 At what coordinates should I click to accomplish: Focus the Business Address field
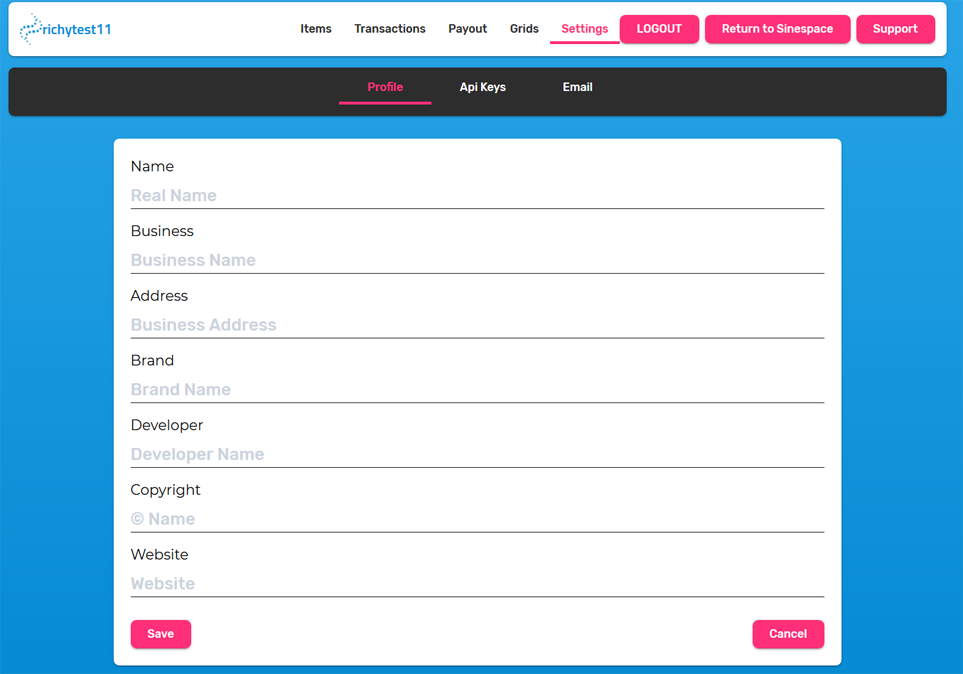pos(477,325)
